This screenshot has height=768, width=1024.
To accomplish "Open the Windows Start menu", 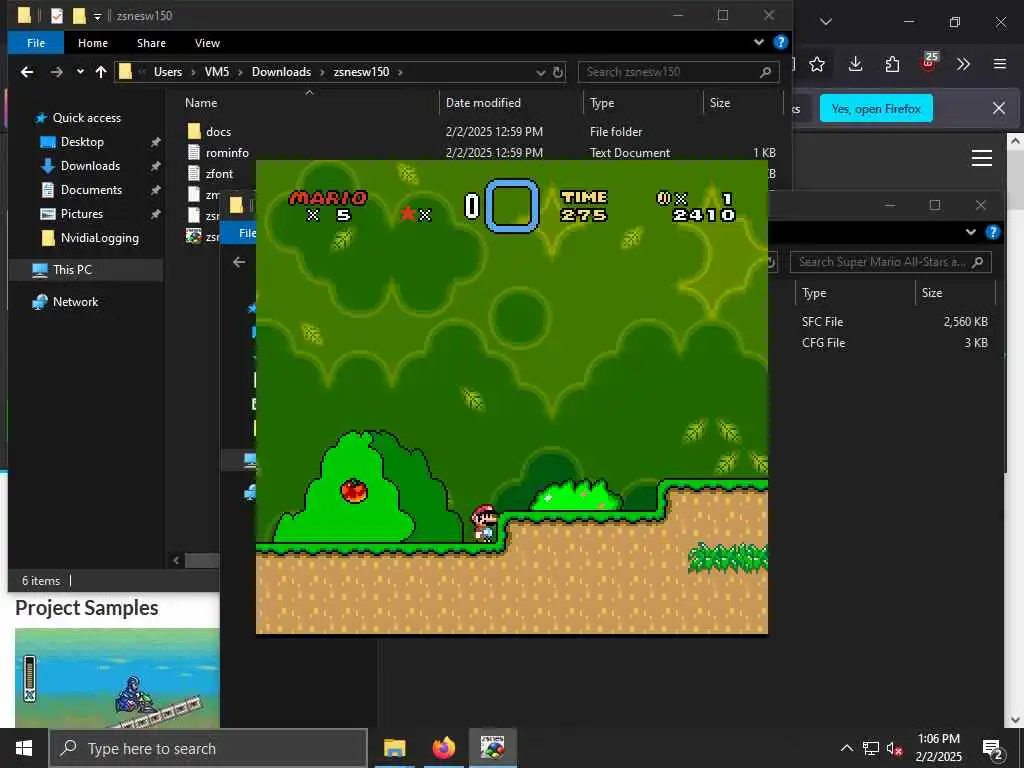I will pyautogui.click(x=24, y=748).
